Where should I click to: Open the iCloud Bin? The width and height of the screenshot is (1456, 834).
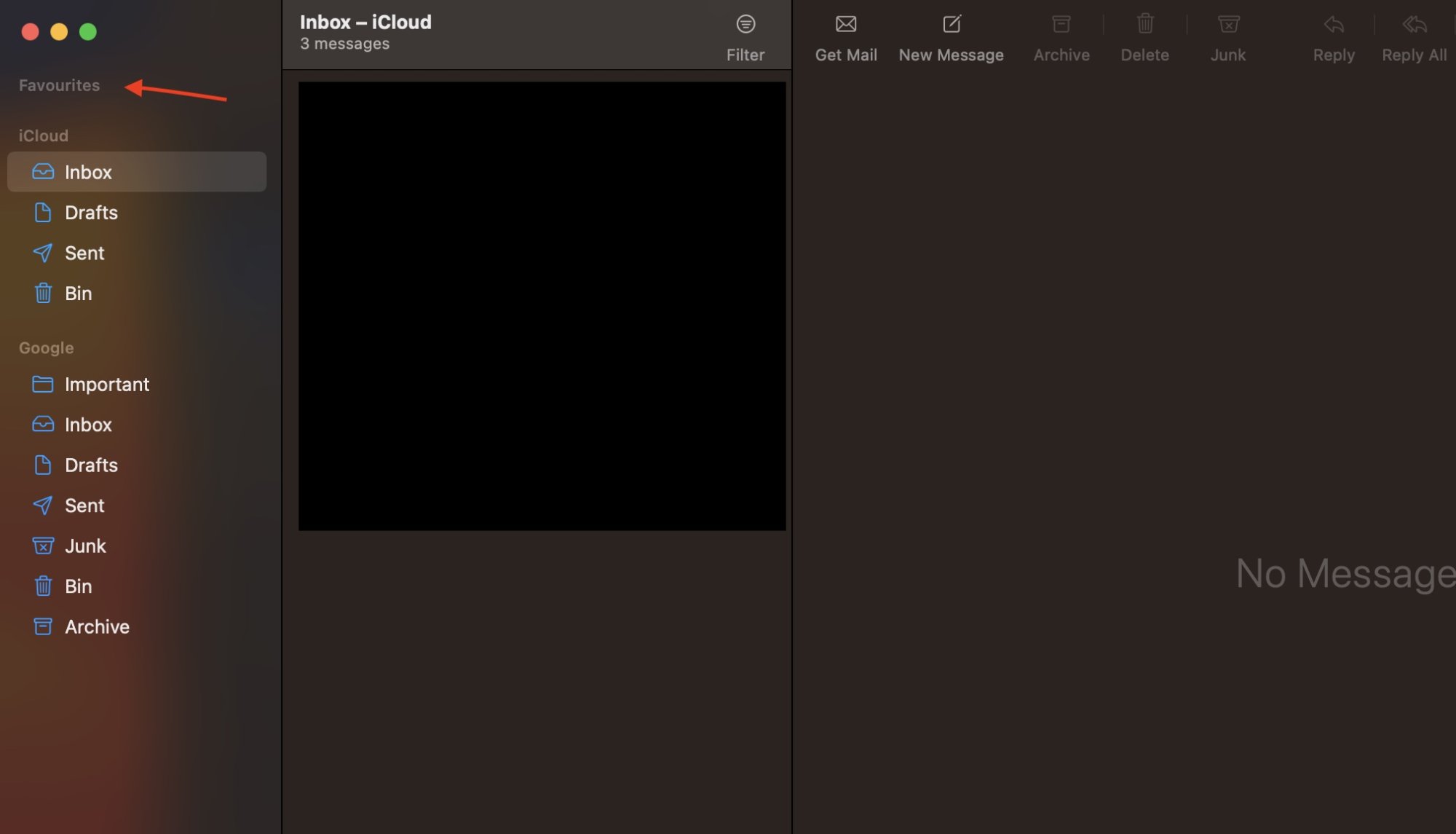77,293
